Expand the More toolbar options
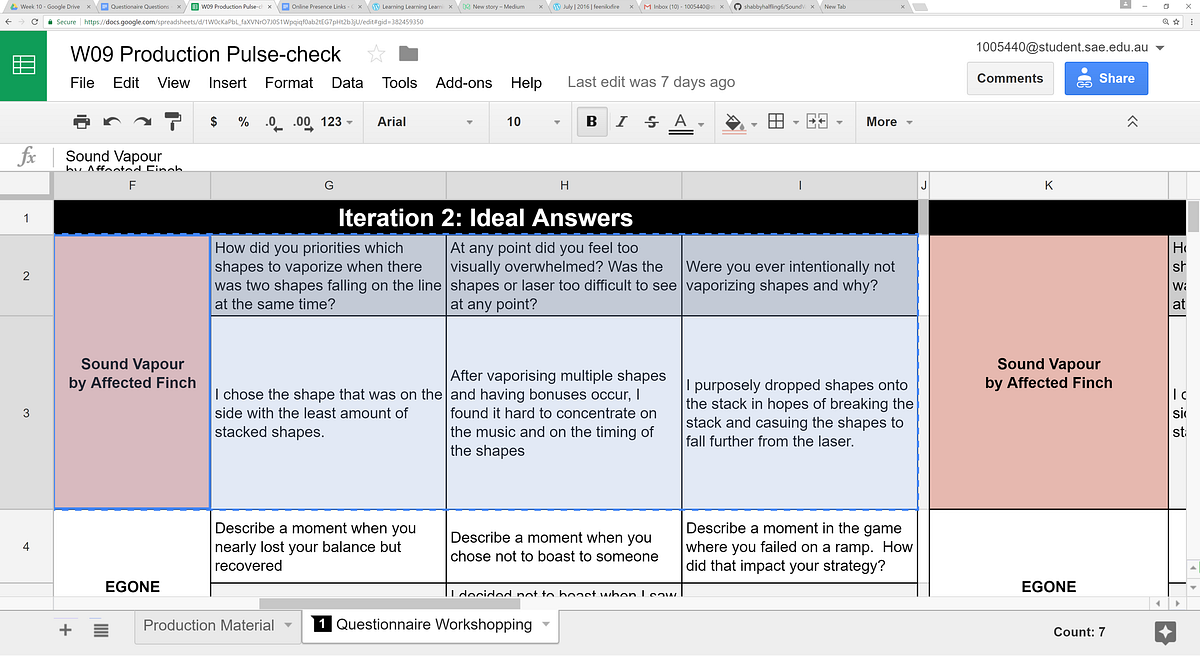This screenshot has height=656, width=1200. tap(889, 122)
